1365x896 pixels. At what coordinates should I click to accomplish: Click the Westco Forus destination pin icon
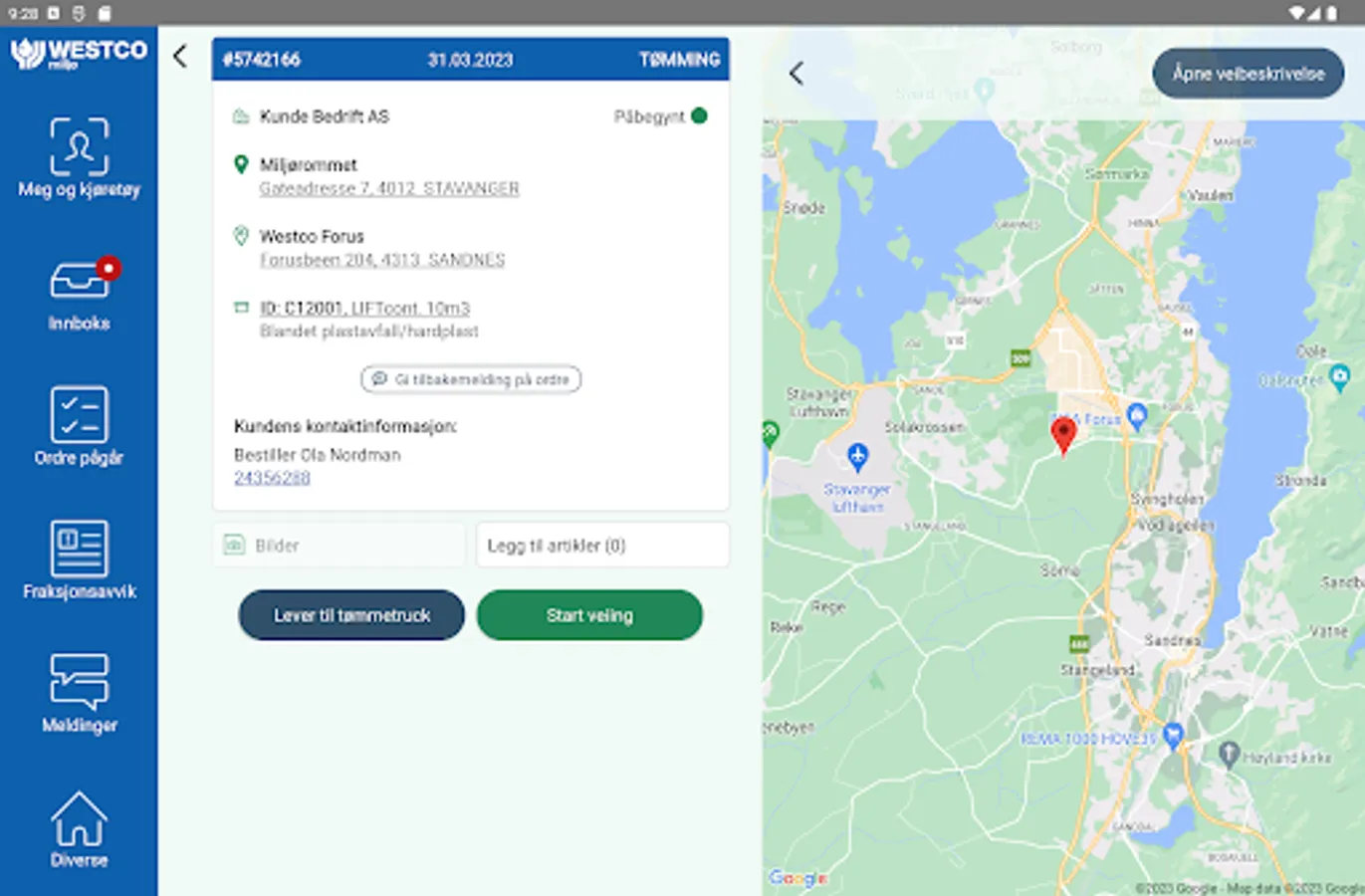pyautogui.click(x=241, y=236)
